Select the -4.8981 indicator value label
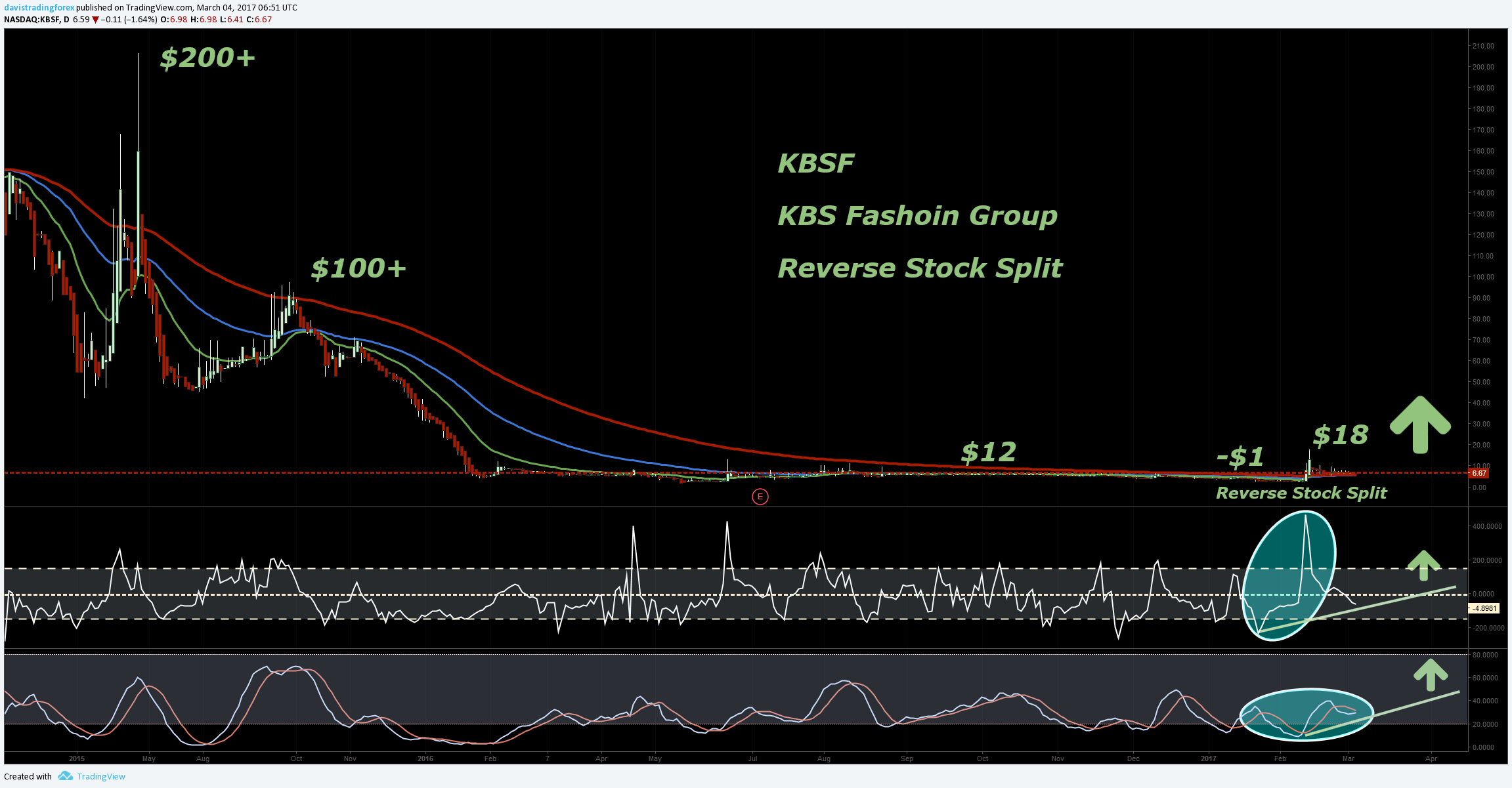 click(x=1484, y=608)
